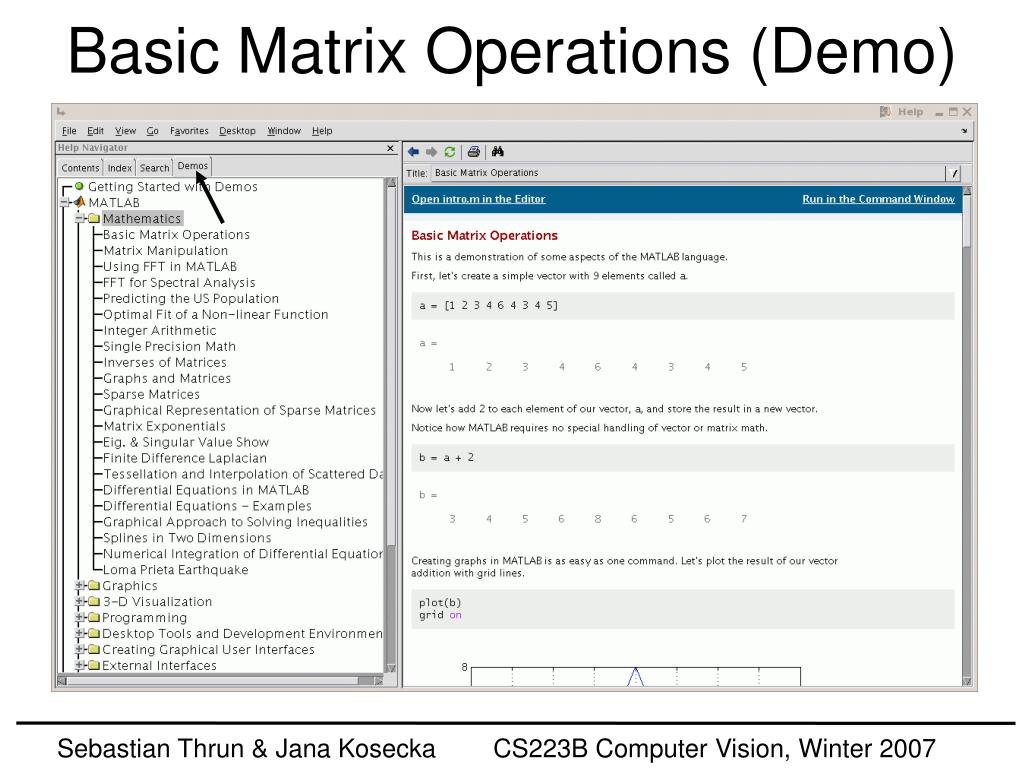Select FFT for Spectral Analysis demo
The height and width of the screenshot is (768, 1024).
179,282
